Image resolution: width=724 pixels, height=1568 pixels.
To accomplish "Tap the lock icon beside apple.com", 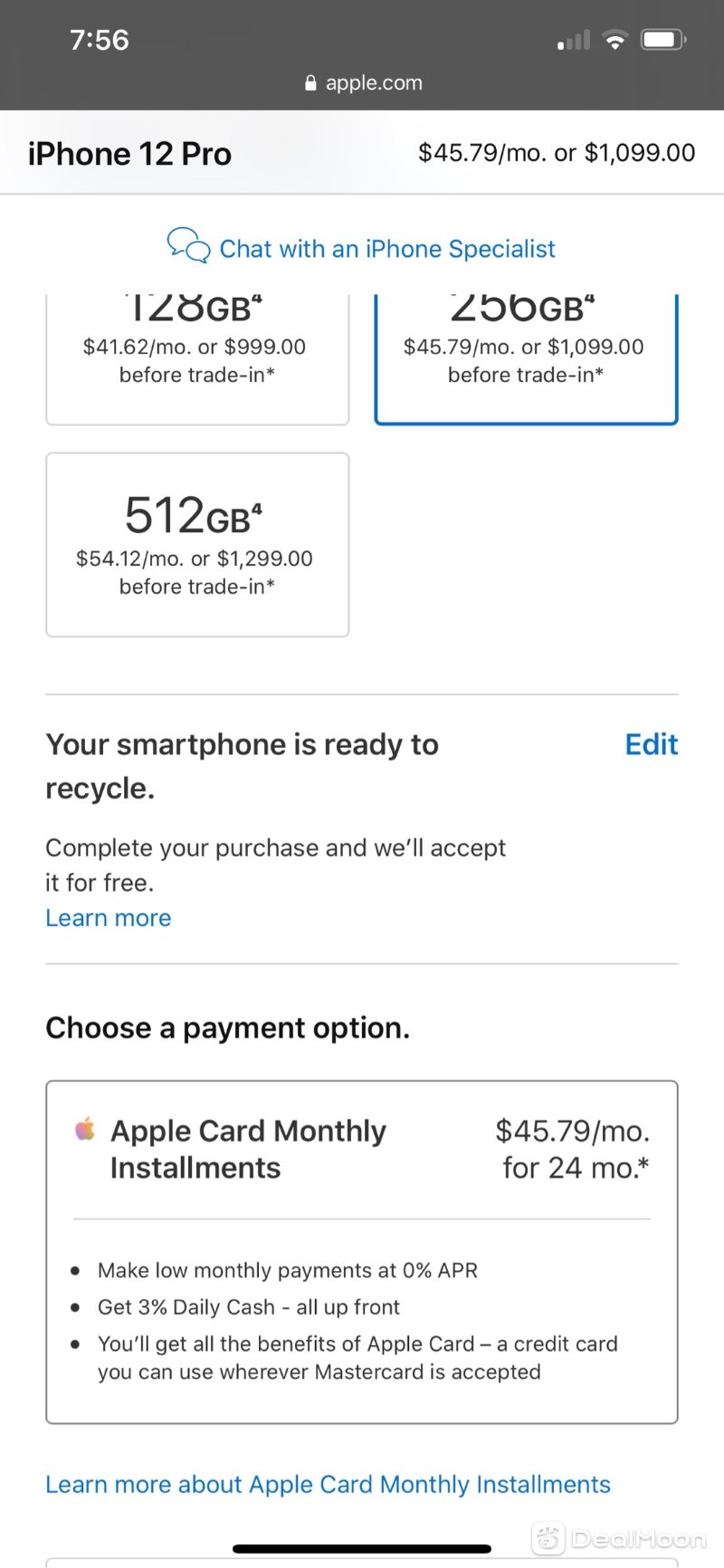I will [x=310, y=83].
